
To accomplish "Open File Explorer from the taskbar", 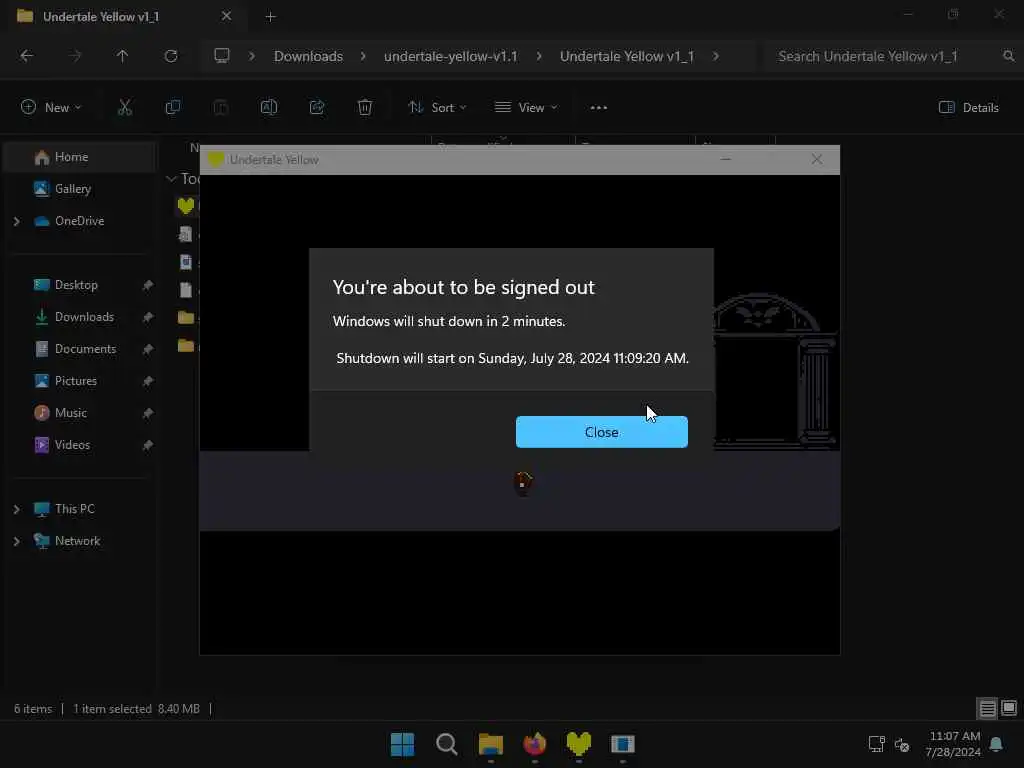I will point(490,744).
